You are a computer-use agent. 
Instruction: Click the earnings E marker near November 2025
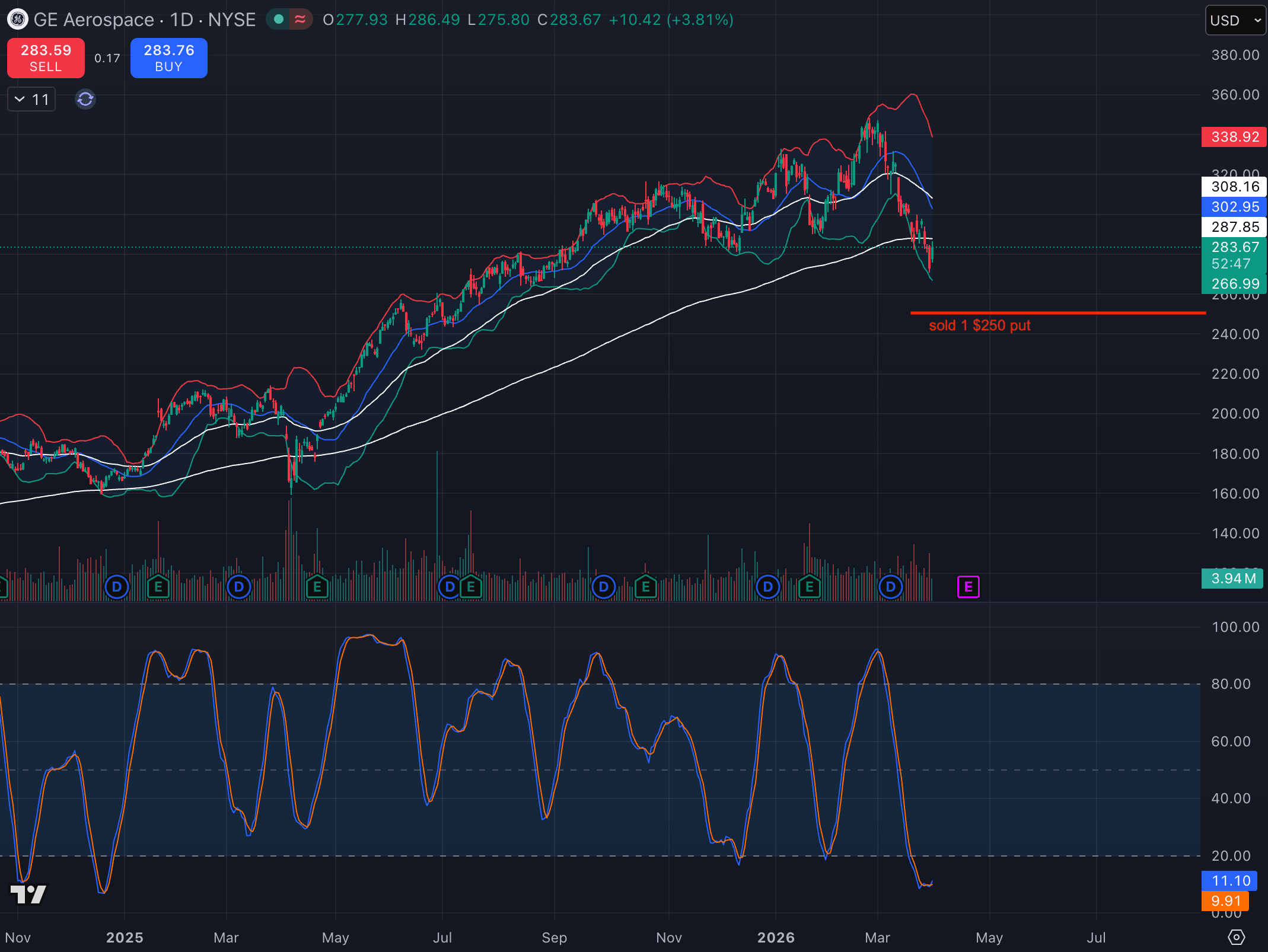point(646,586)
